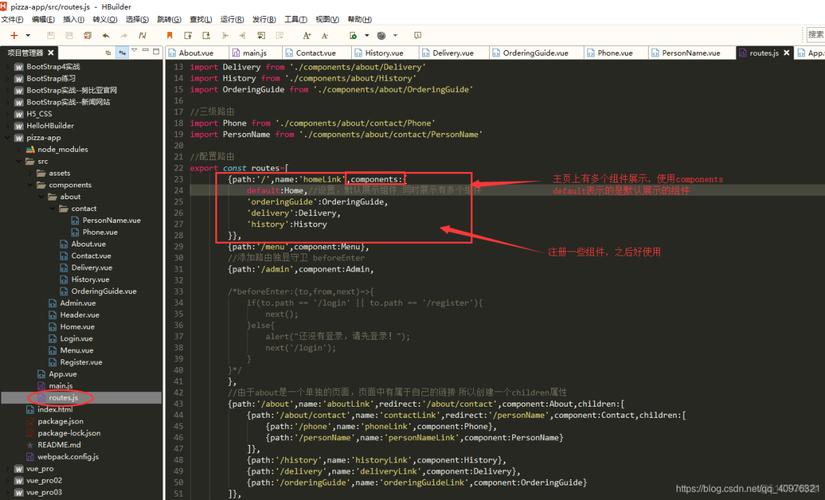The image size is (825, 500).
Task: Open the 文件(F) menu
Action: pos(12,19)
